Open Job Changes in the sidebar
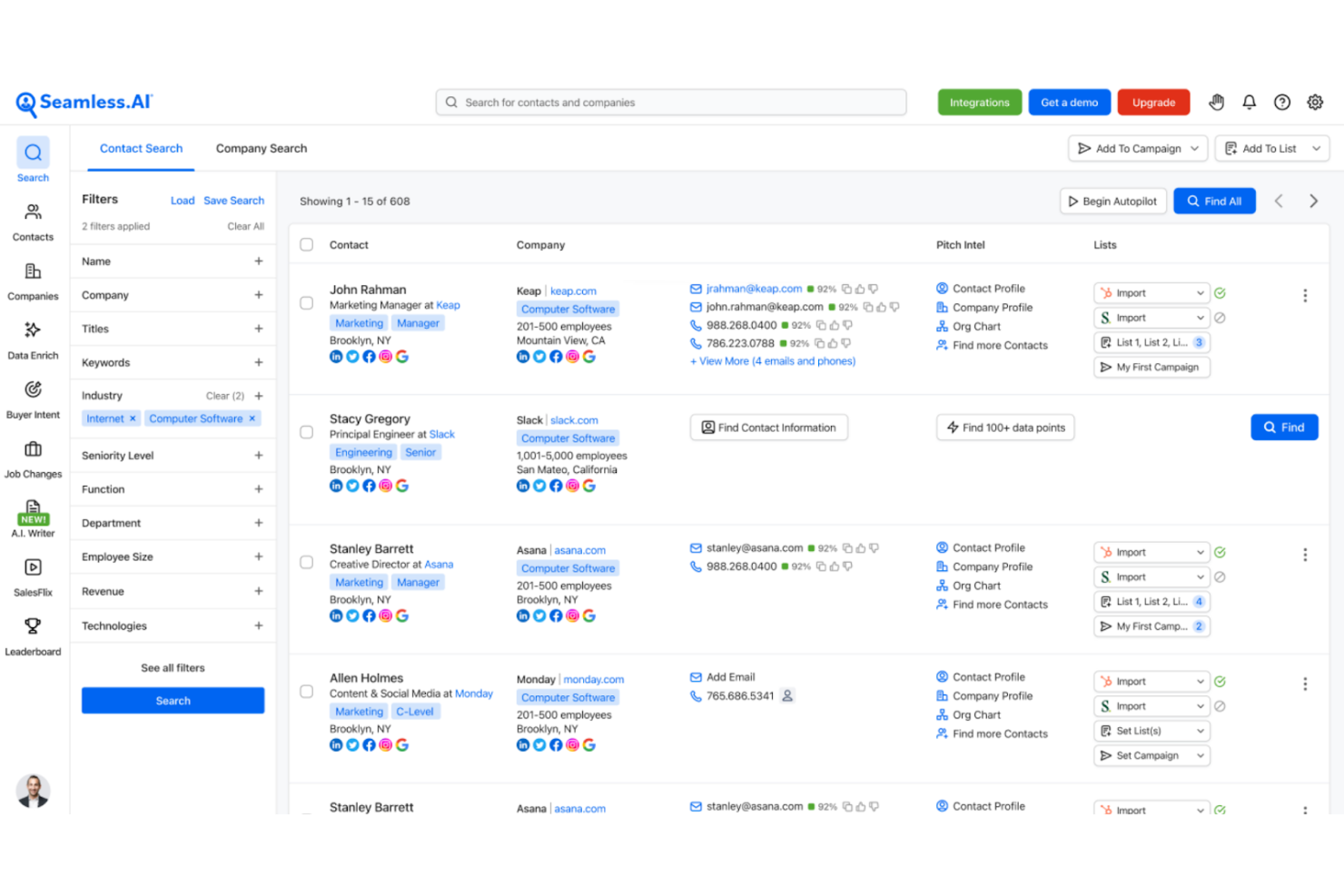 [x=33, y=458]
